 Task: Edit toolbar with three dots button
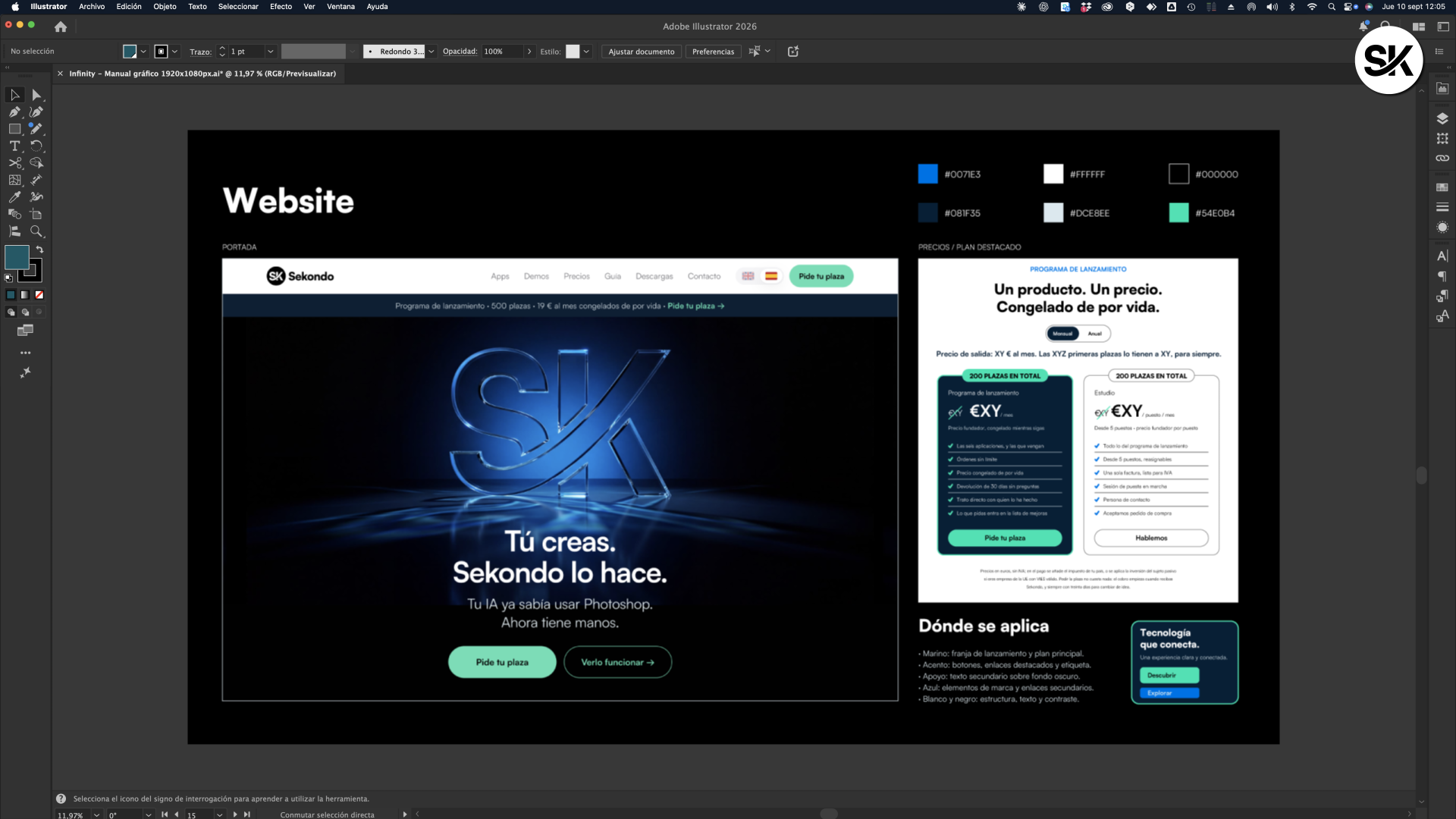26,353
